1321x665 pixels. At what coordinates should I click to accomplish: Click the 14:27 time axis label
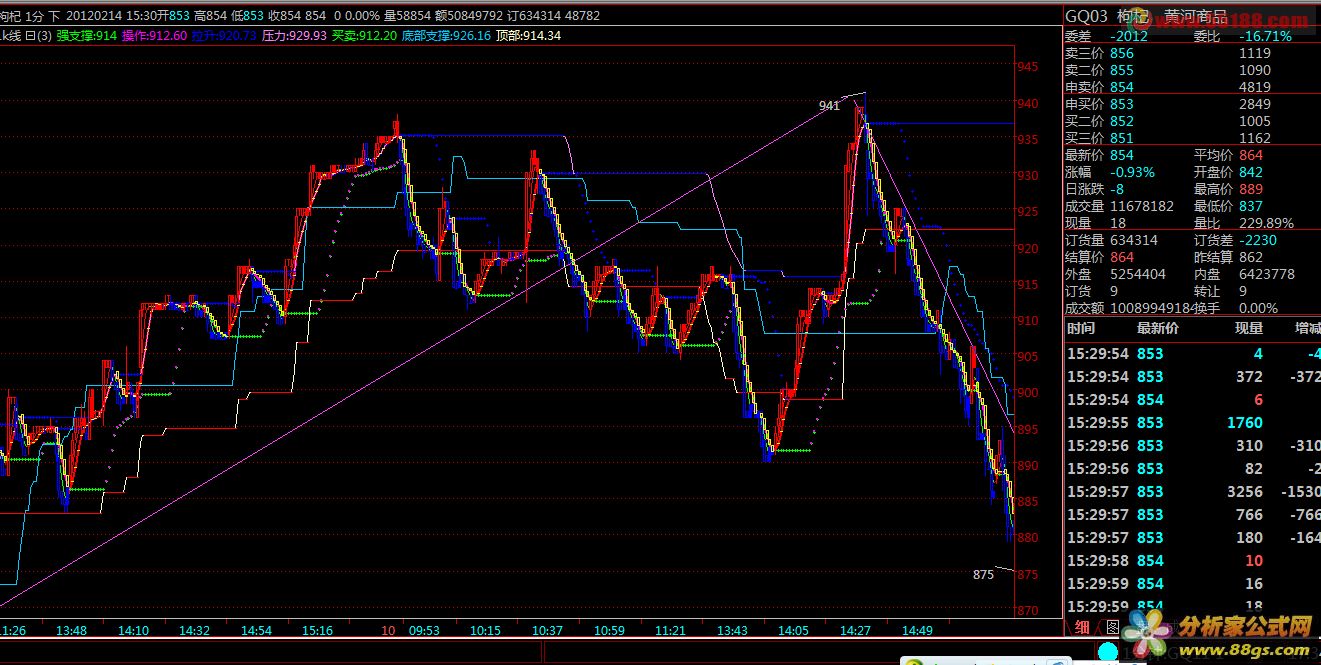[855, 631]
